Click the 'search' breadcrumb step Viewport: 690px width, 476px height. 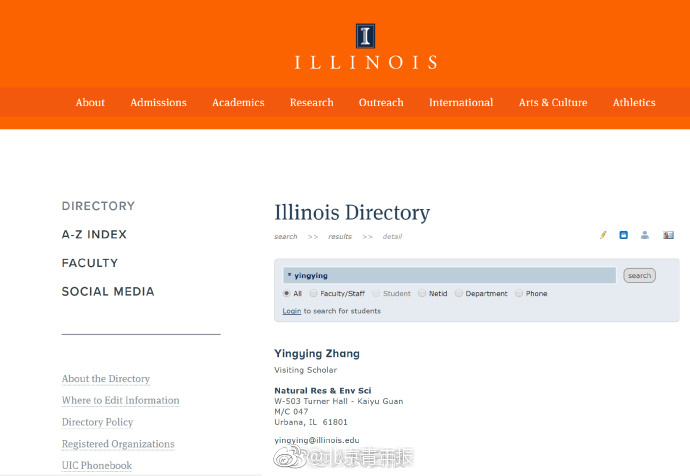[x=286, y=237]
